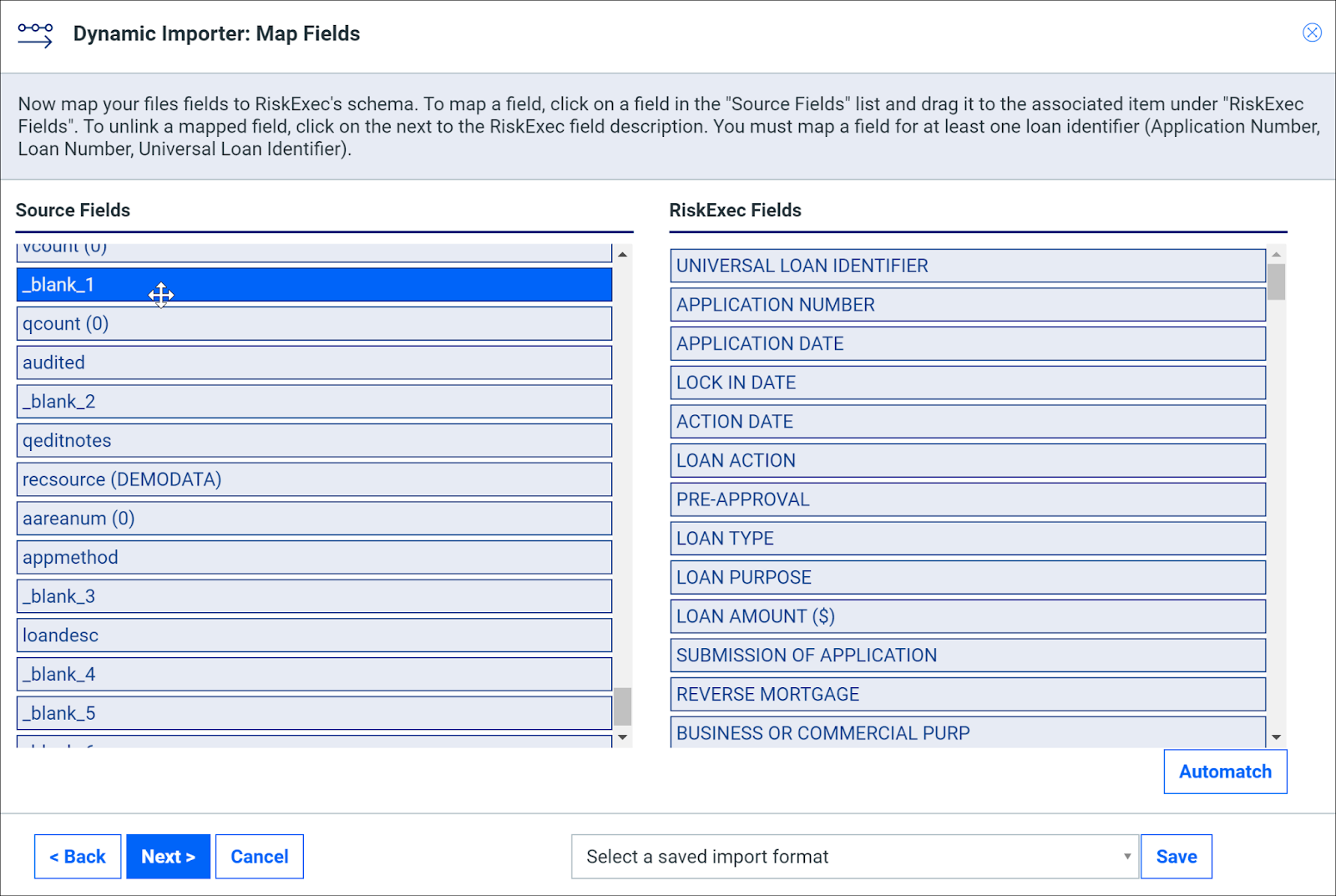
Task: Close the Dynamic Importer dialog
Action: point(1312,33)
